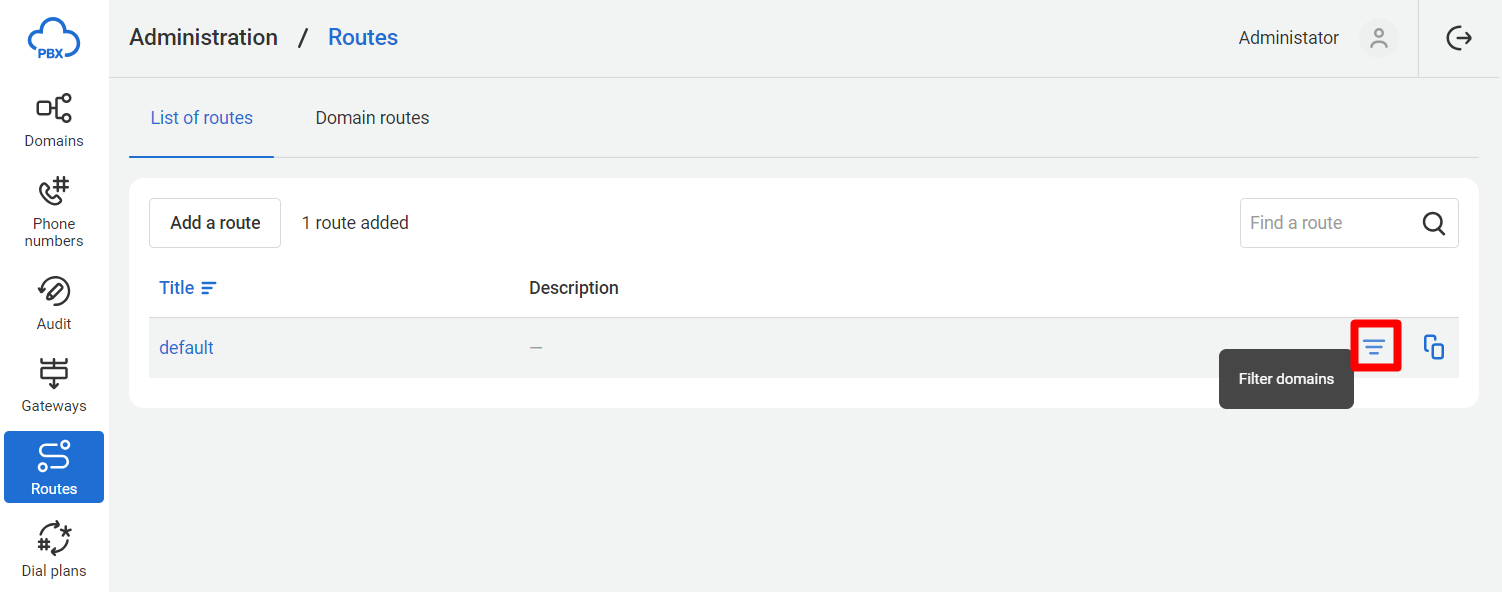Focus the Find a route search field
The image size is (1502, 592).
coord(1349,223)
